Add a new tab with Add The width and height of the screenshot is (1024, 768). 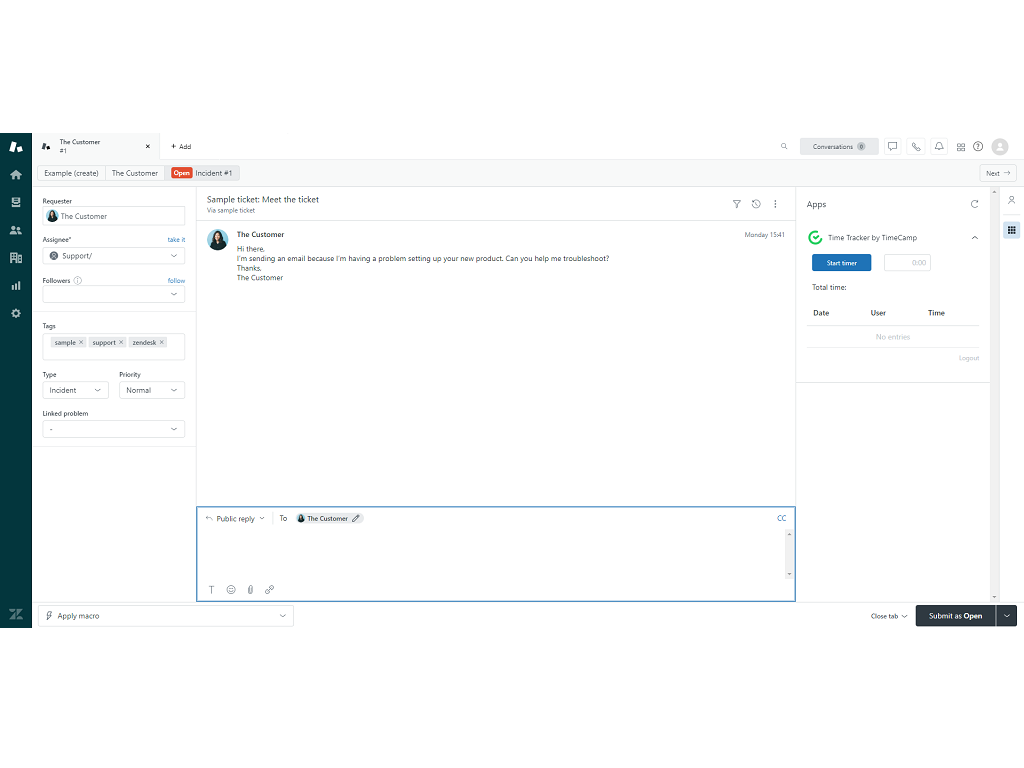tap(181, 146)
